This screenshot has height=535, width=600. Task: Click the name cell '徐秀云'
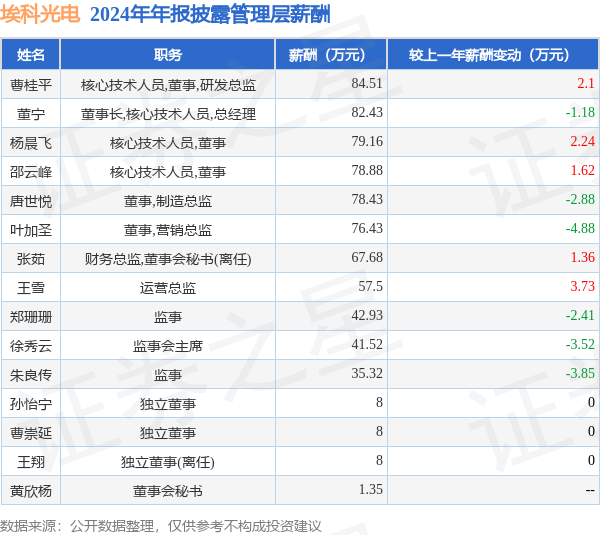(x=31, y=346)
